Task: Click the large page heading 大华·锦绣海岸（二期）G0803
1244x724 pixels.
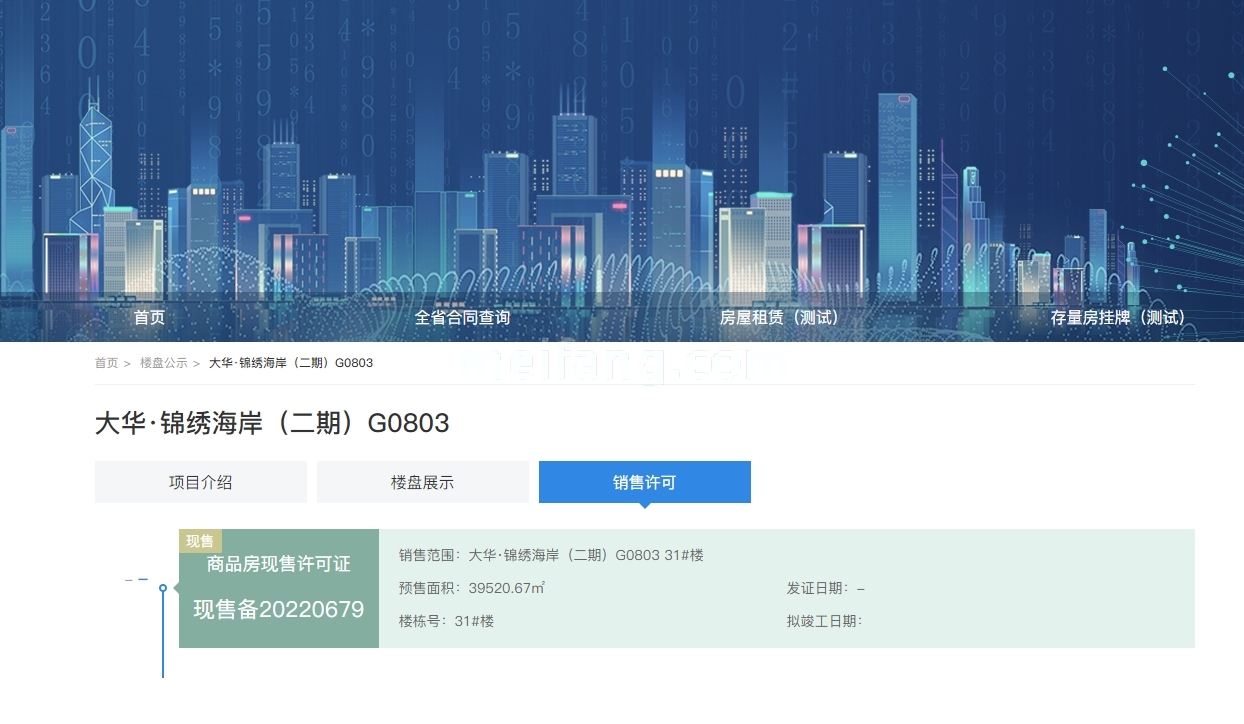Action: click(272, 423)
